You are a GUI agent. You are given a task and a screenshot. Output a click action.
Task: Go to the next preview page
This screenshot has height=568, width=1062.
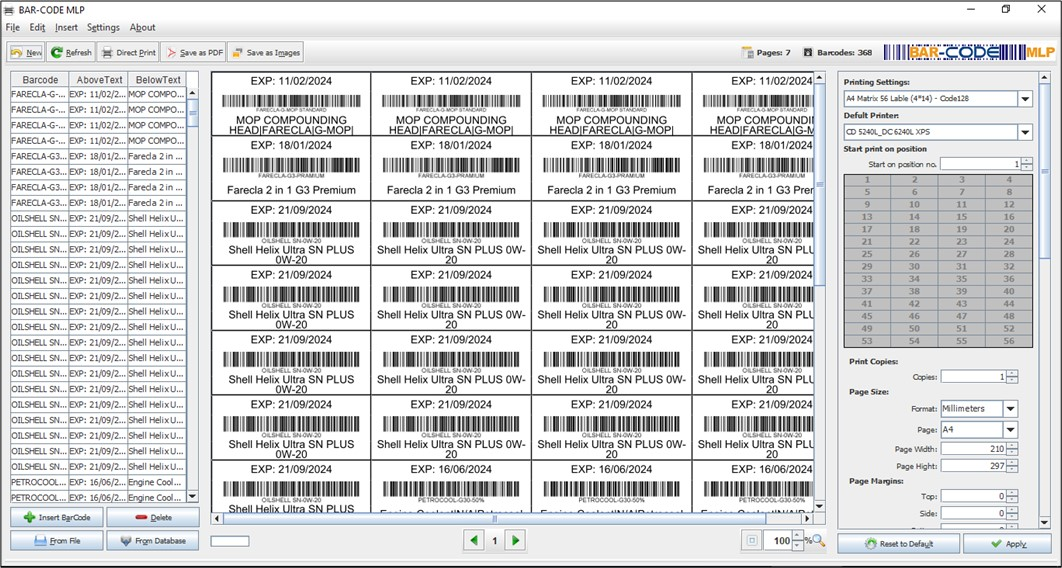tap(516, 541)
